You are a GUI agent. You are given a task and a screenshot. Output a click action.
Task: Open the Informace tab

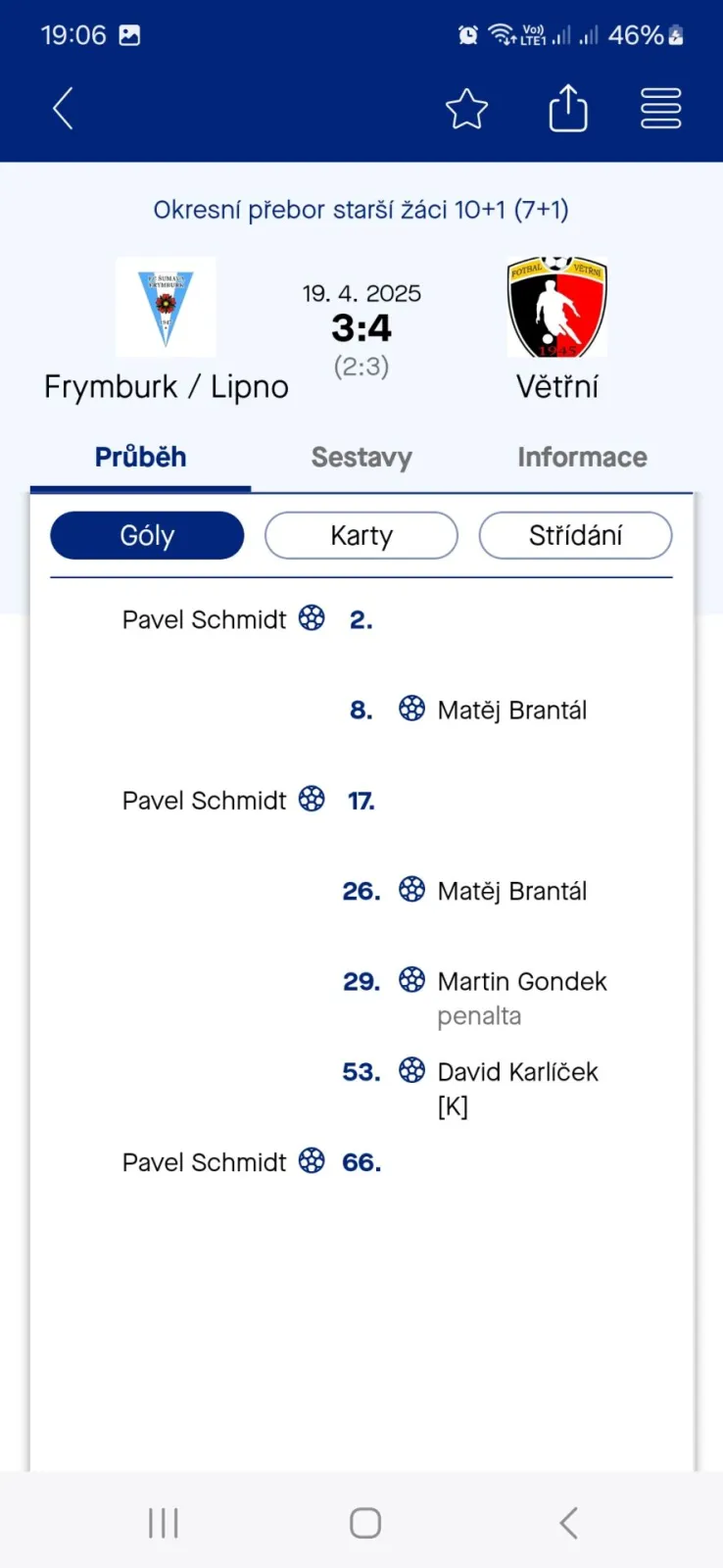pos(582,457)
